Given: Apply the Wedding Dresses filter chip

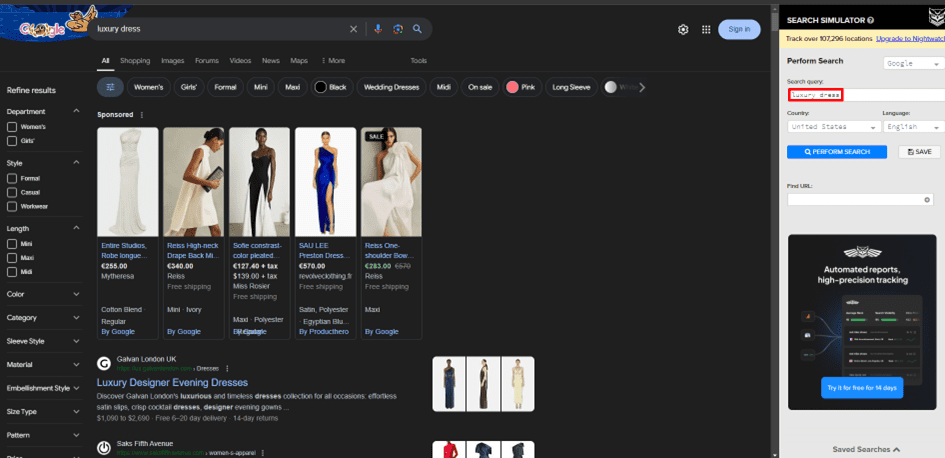Looking at the screenshot, I should (x=392, y=87).
